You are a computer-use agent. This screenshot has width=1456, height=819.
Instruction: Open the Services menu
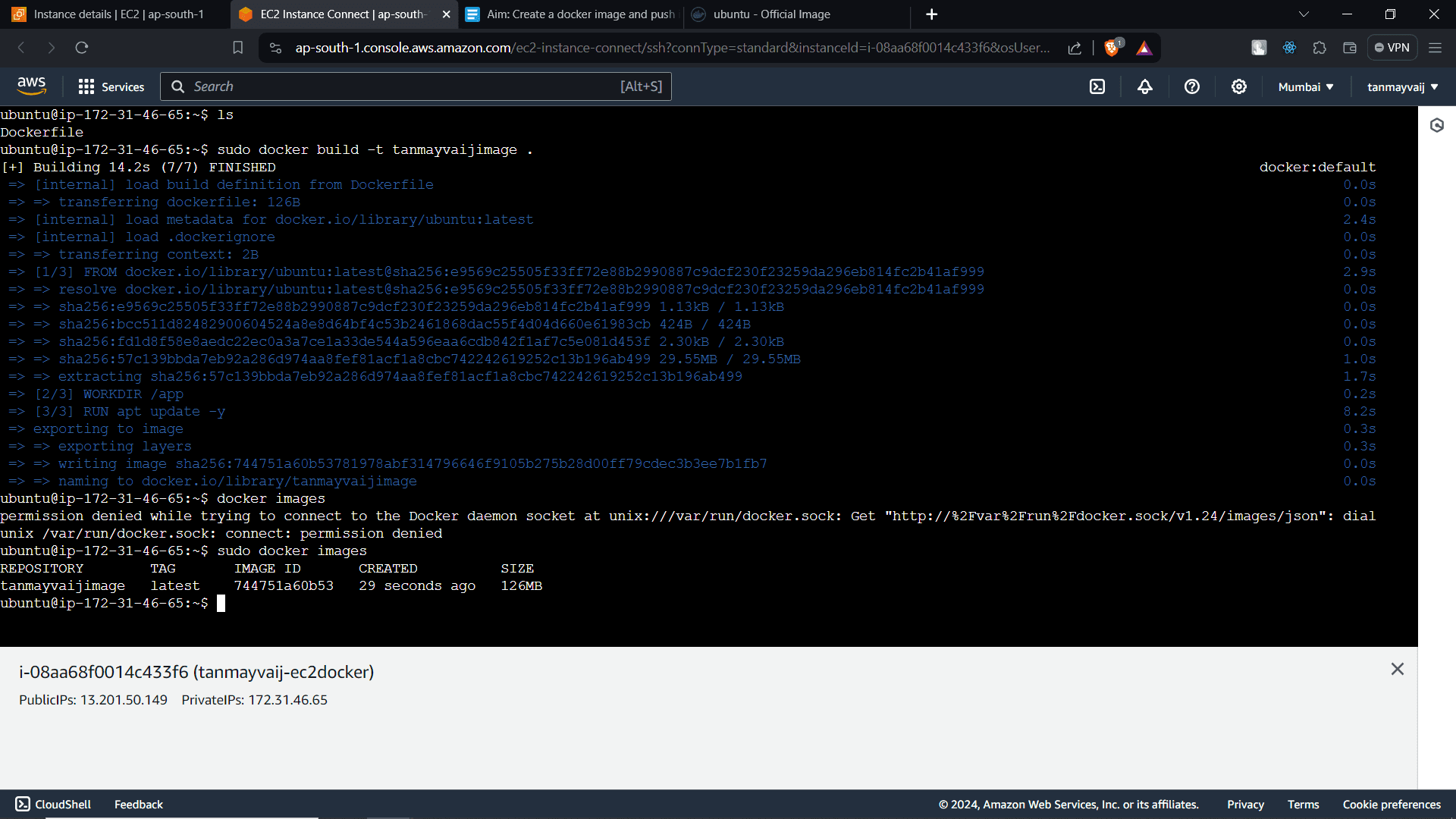coord(111,86)
